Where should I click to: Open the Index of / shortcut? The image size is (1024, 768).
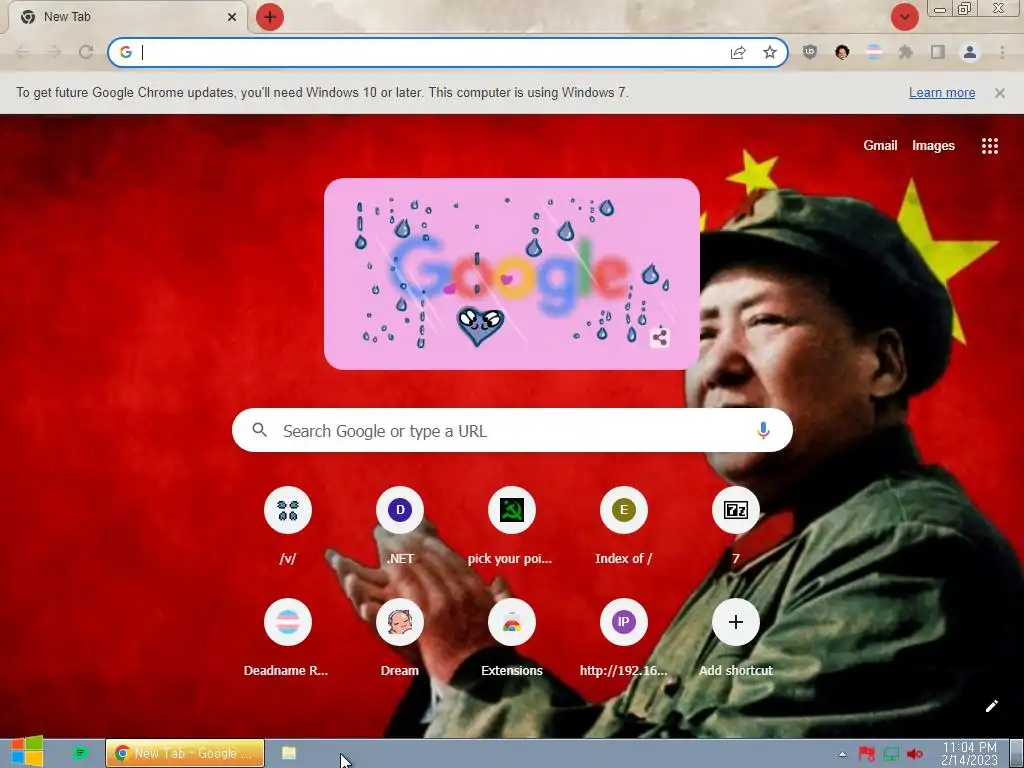624,526
